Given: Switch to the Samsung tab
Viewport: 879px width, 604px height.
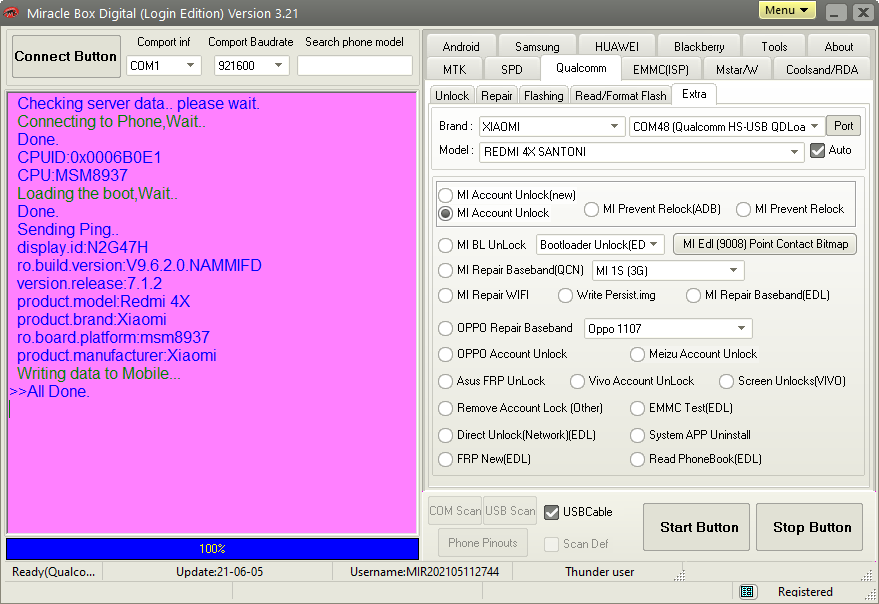Looking at the screenshot, I should pyautogui.click(x=537, y=47).
